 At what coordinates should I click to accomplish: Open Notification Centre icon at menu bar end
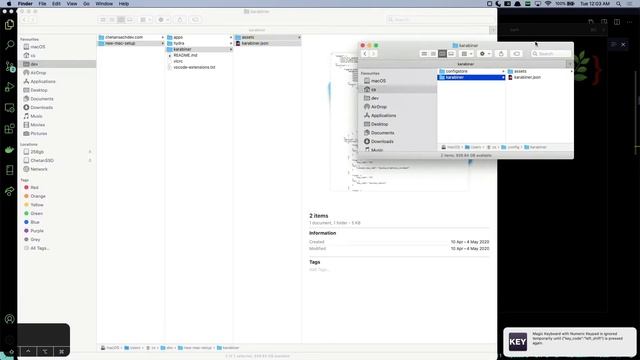(630, 4)
